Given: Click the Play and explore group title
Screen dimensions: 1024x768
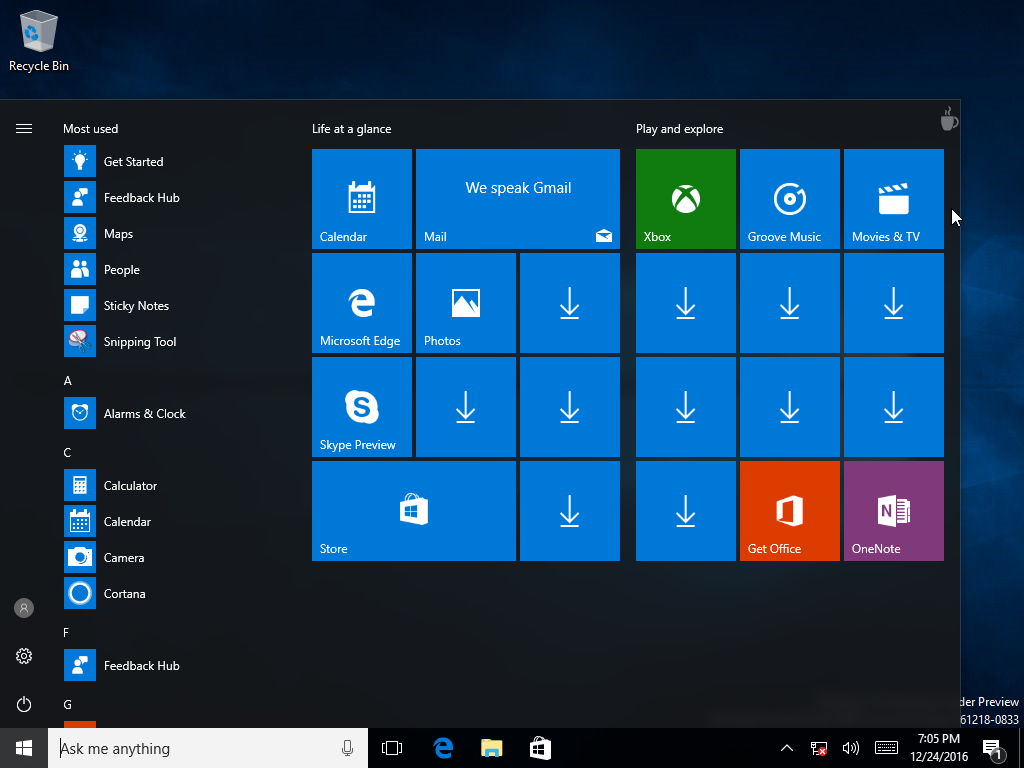Looking at the screenshot, I should (679, 129).
